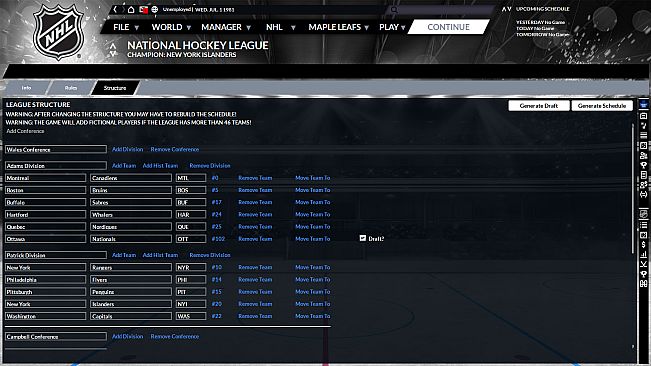Click the Islanders nickname field
This screenshot has width=651, height=366.
pos(131,304)
